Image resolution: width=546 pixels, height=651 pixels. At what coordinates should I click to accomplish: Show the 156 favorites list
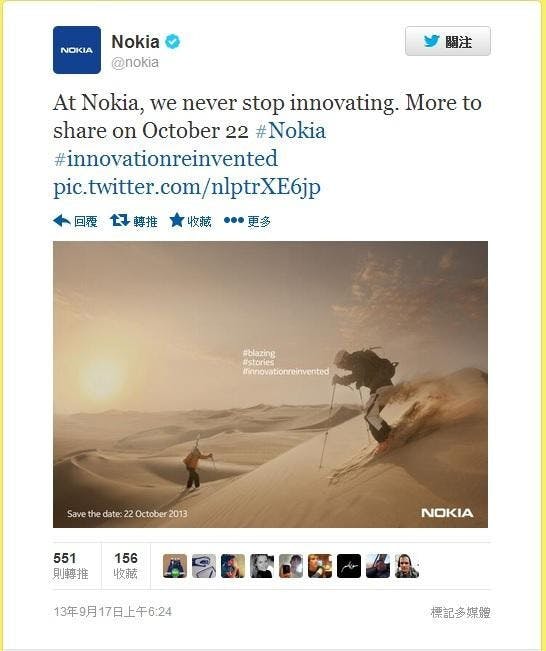click(x=126, y=565)
